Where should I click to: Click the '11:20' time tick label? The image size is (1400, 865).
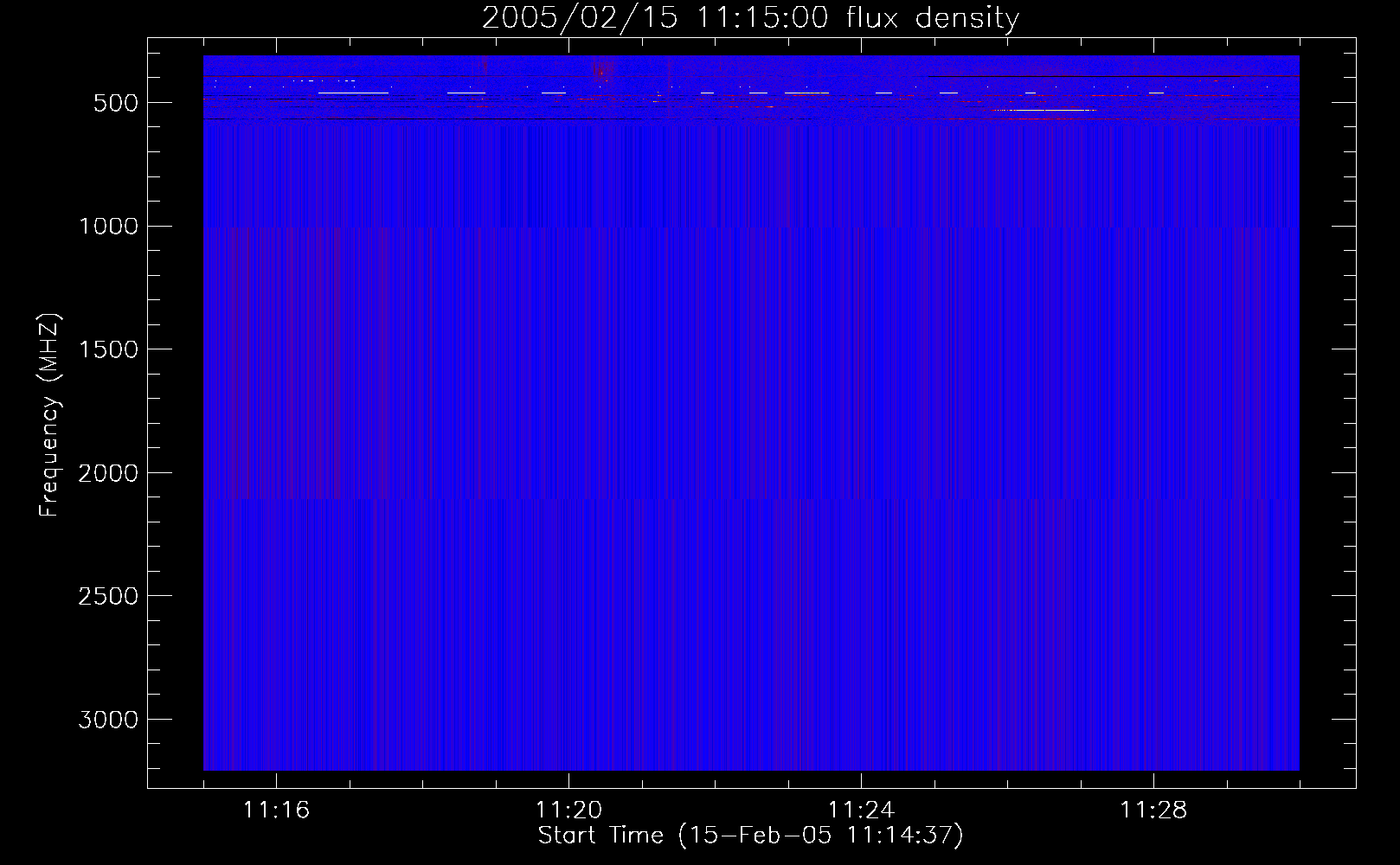click(568, 811)
